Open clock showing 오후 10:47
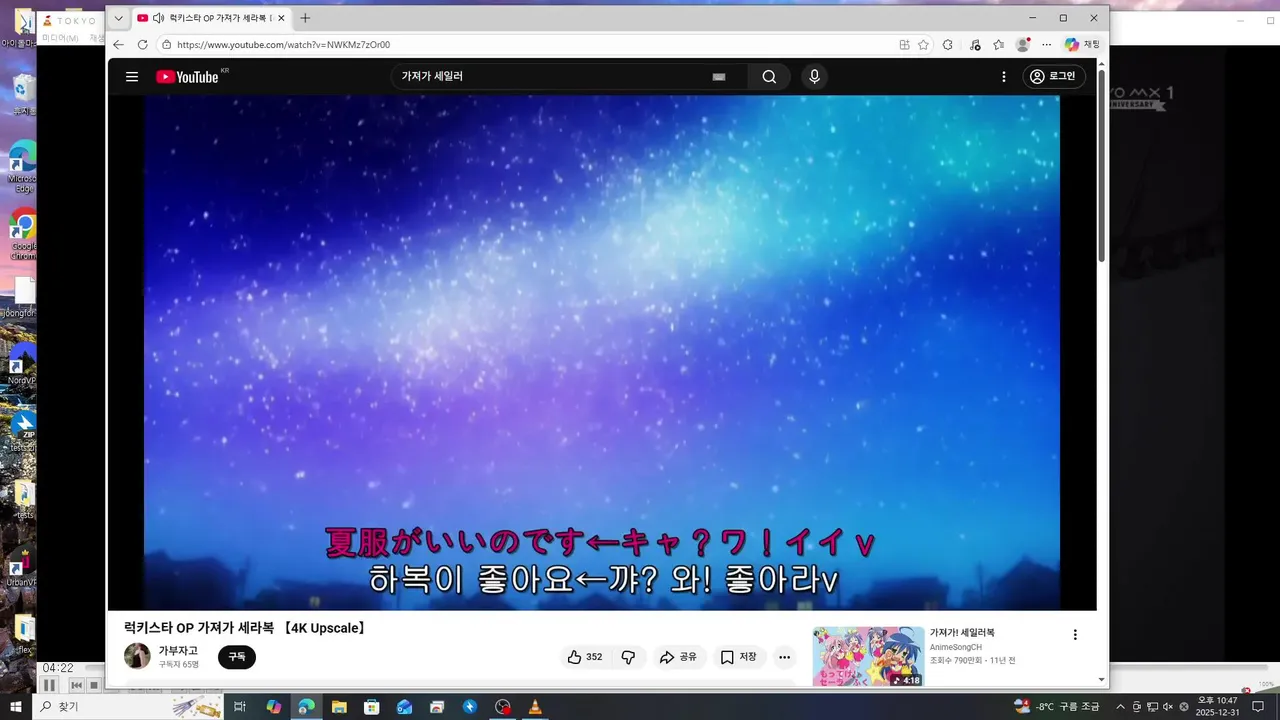Viewport: 1280px width, 720px height. tap(1218, 707)
